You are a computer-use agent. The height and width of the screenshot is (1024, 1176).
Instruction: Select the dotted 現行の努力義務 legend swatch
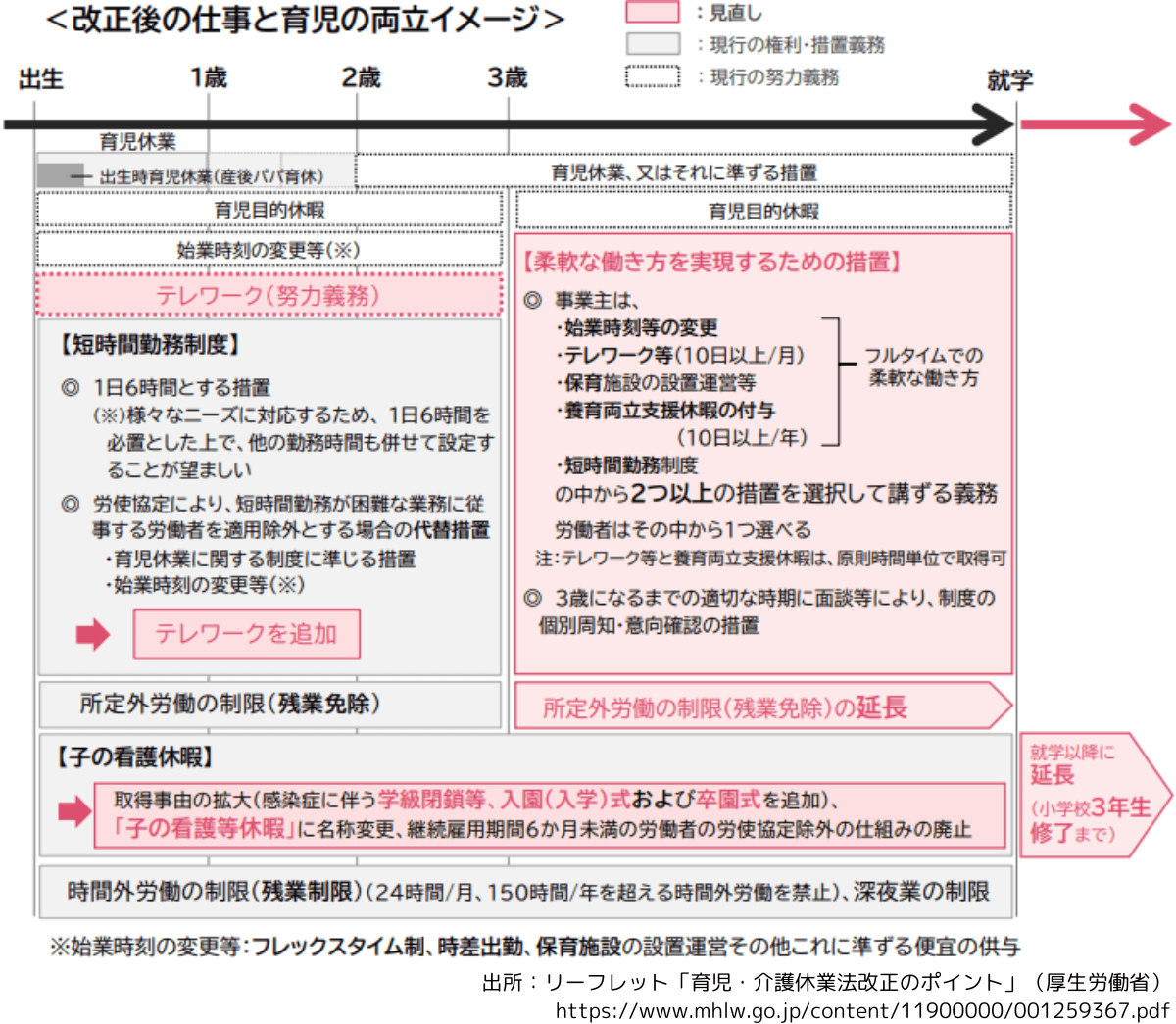(653, 76)
